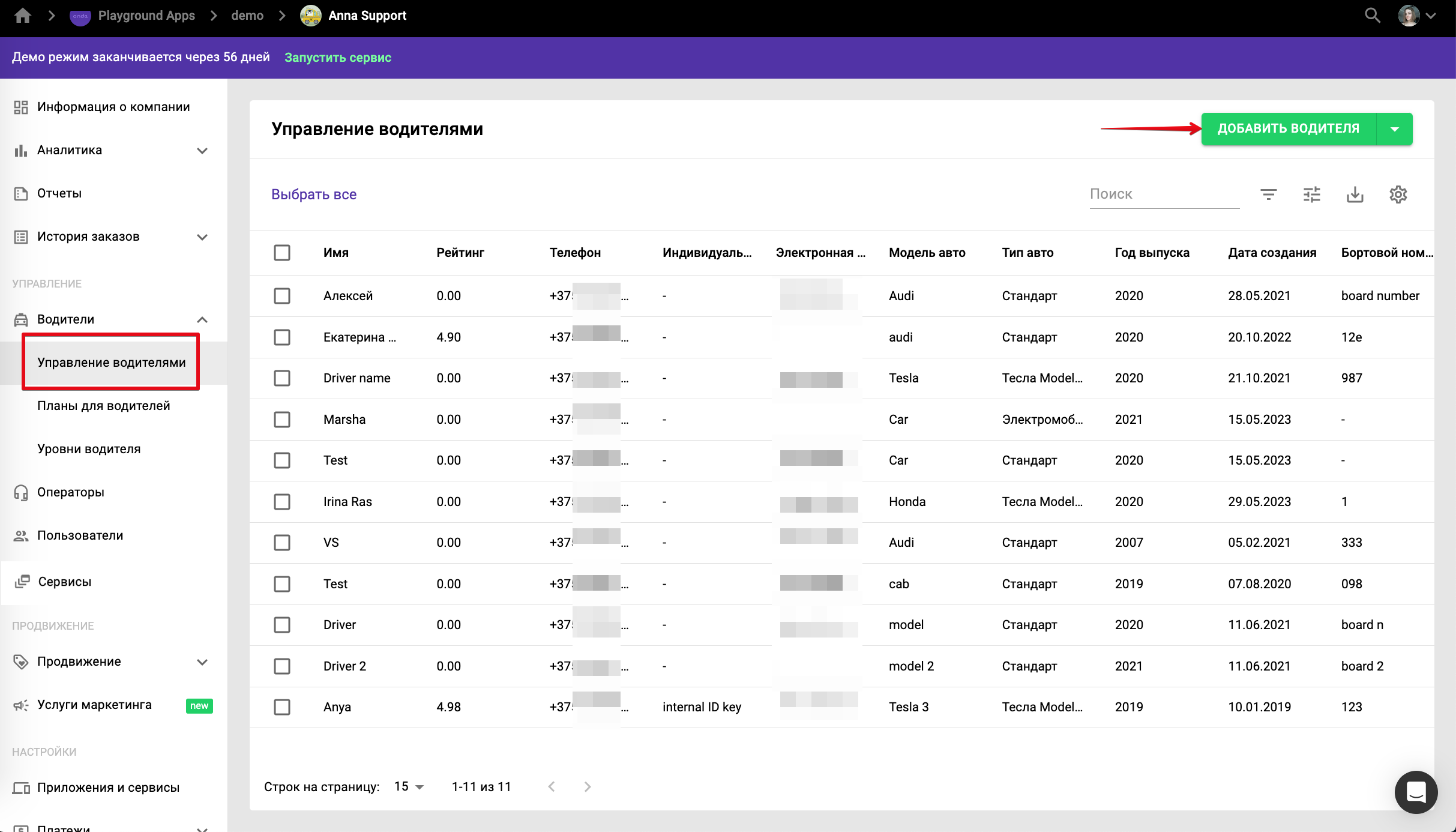
Task: Go to next page arrow
Action: [x=588, y=786]
